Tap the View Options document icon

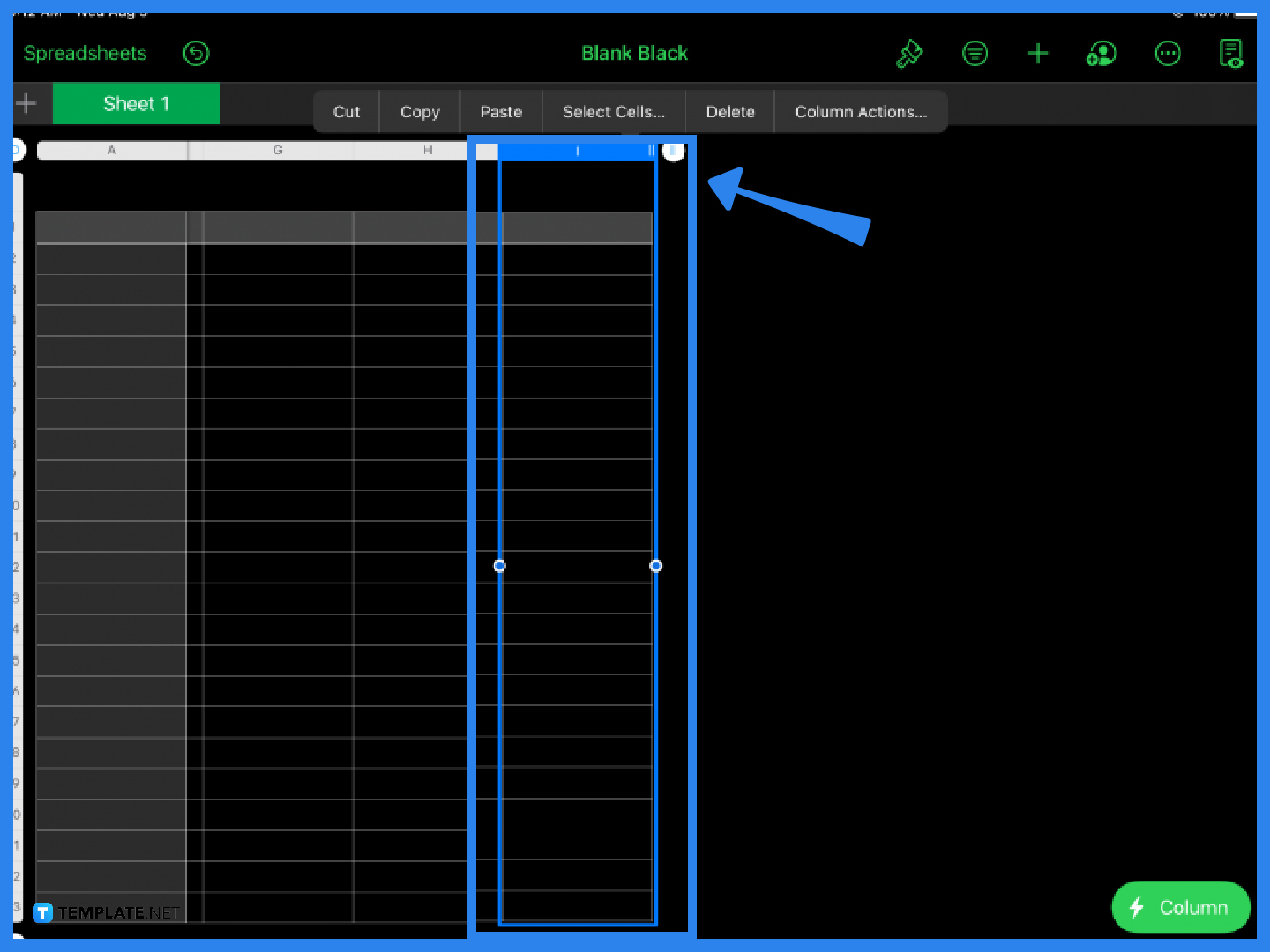tap(1232, 53)
